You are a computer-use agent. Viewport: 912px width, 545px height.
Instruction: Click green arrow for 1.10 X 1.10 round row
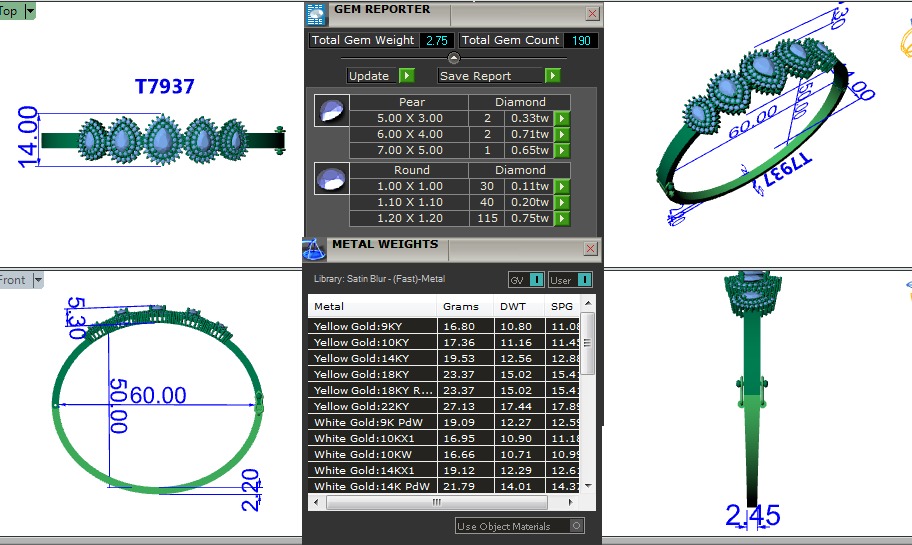click(562, 202)
